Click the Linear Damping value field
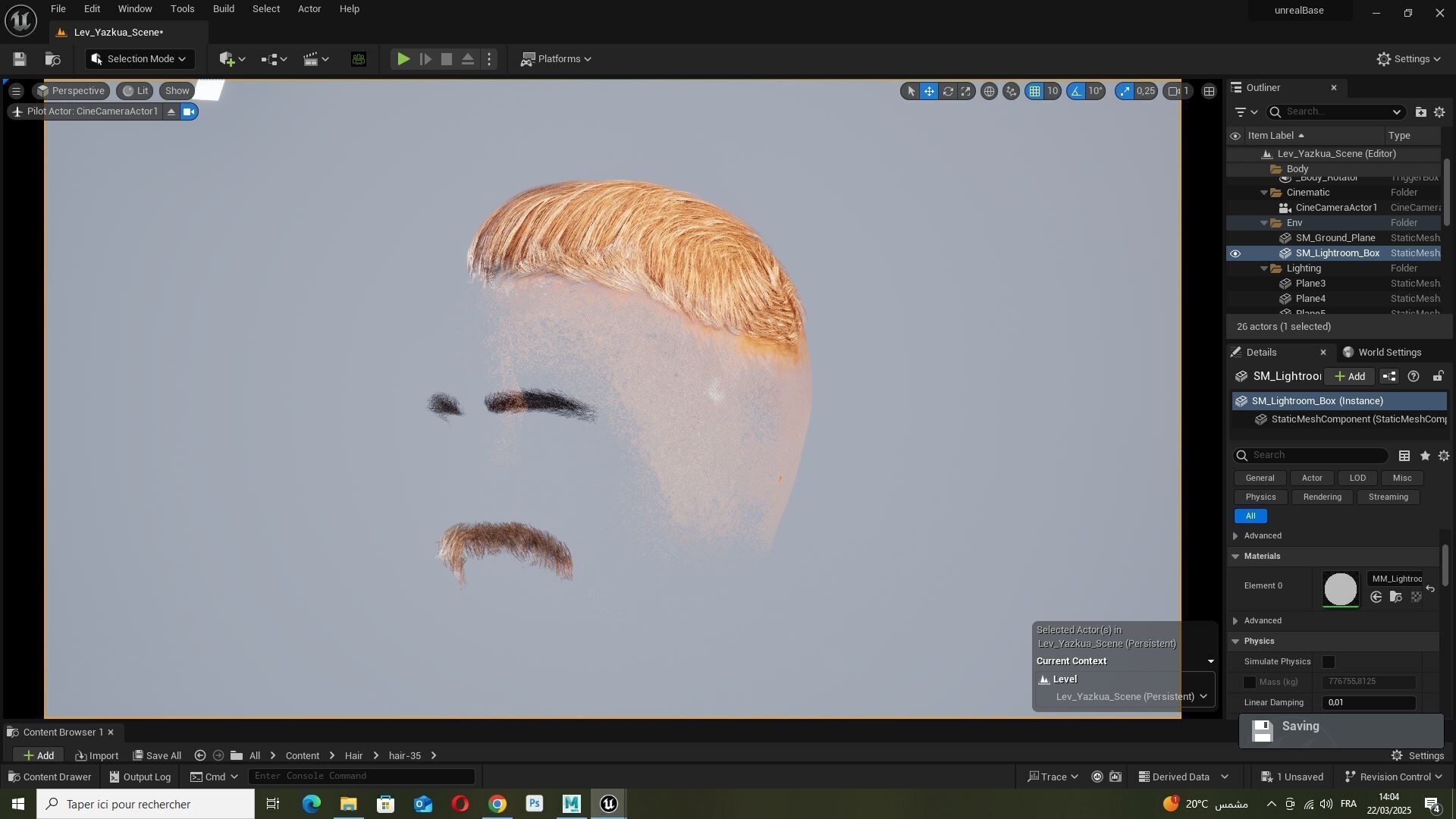 click(1369, 703)
